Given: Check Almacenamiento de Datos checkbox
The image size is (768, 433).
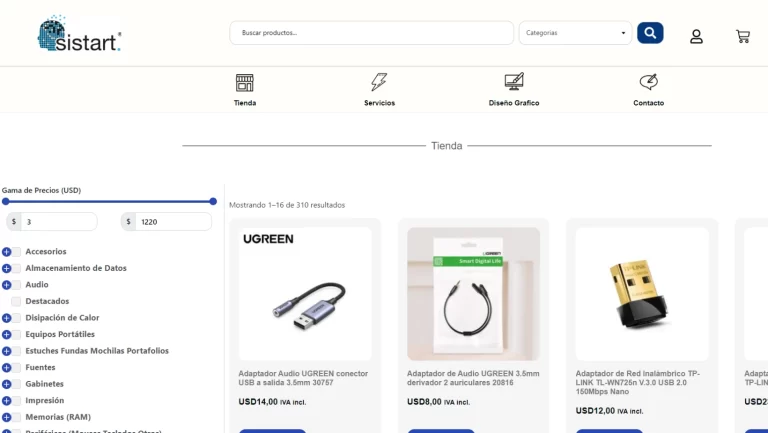Looking at the screenshot, I should tap(16, 268).
